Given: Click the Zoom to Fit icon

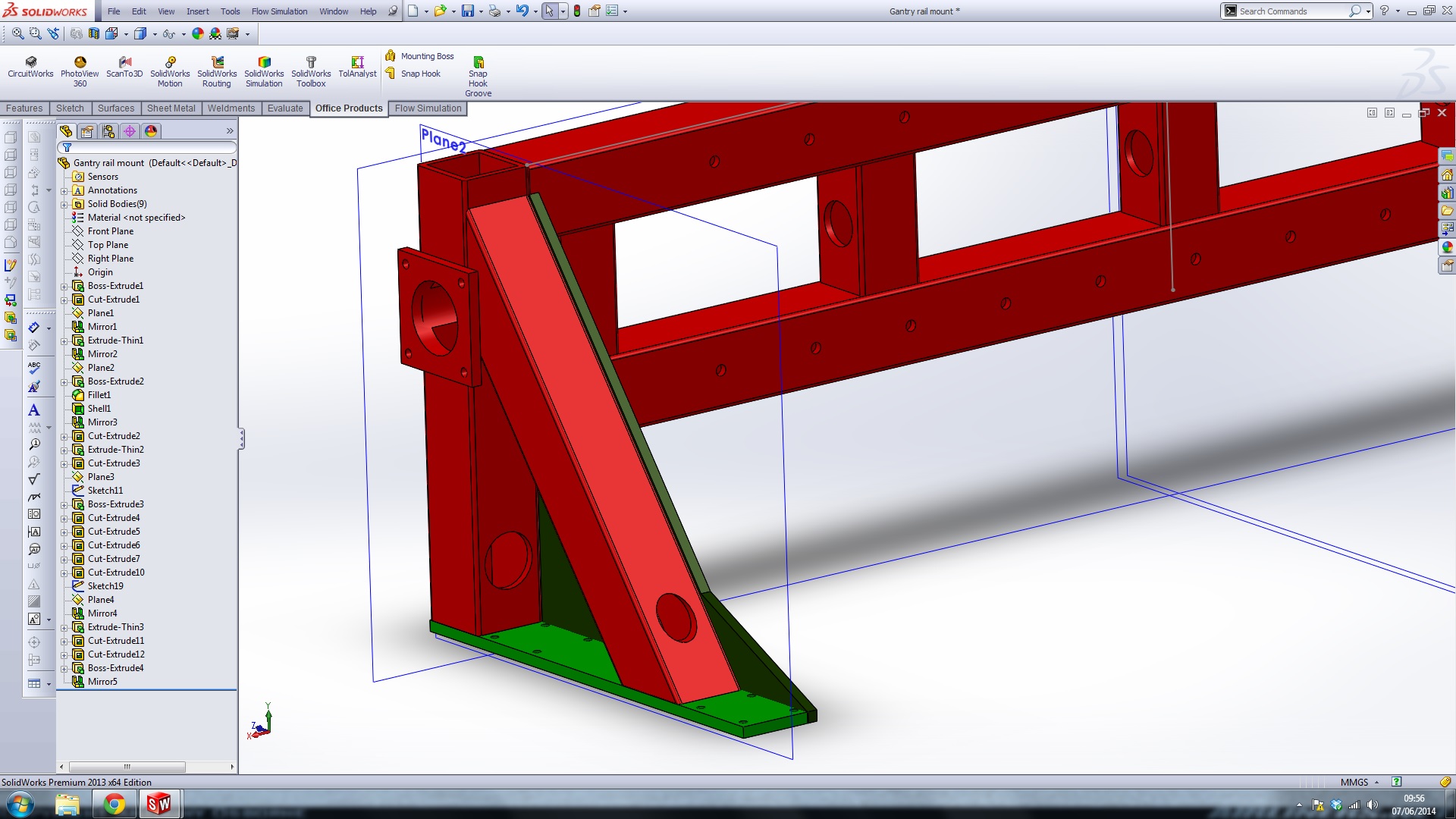Looking at the screenshot, I should [x=17, y=33].
